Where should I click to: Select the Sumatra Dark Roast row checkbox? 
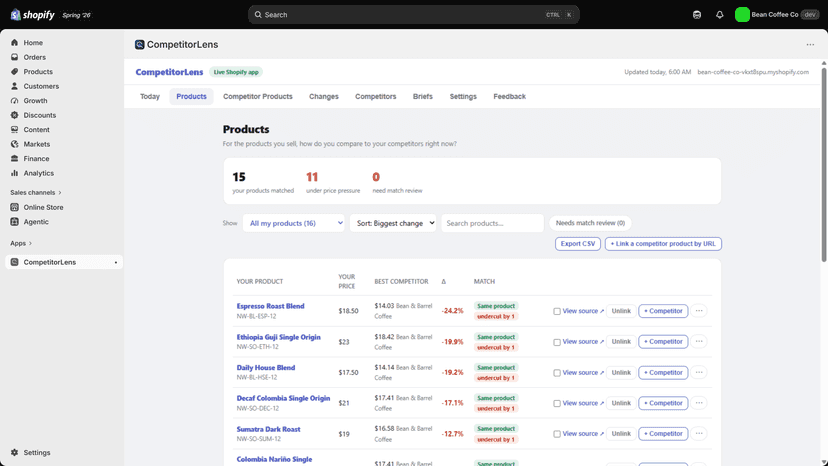[557, 434]
